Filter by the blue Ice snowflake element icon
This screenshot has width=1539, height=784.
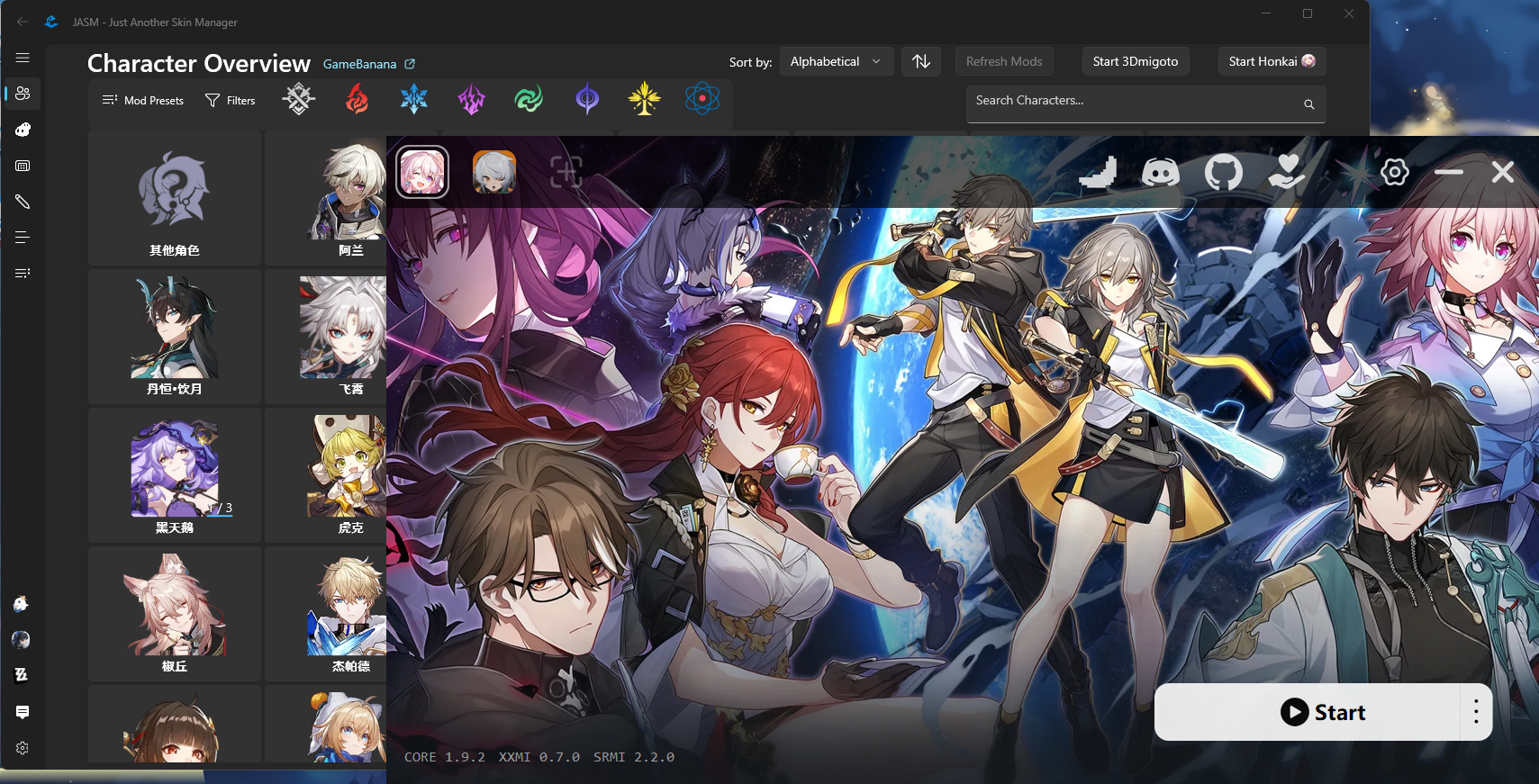414,99
